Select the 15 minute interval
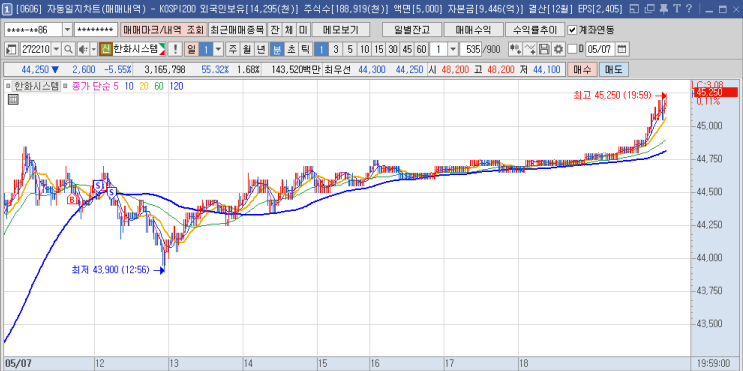Image resolution: width=743 pixels, height=371 pixels. pyautogui.click(x=378, y=49)
